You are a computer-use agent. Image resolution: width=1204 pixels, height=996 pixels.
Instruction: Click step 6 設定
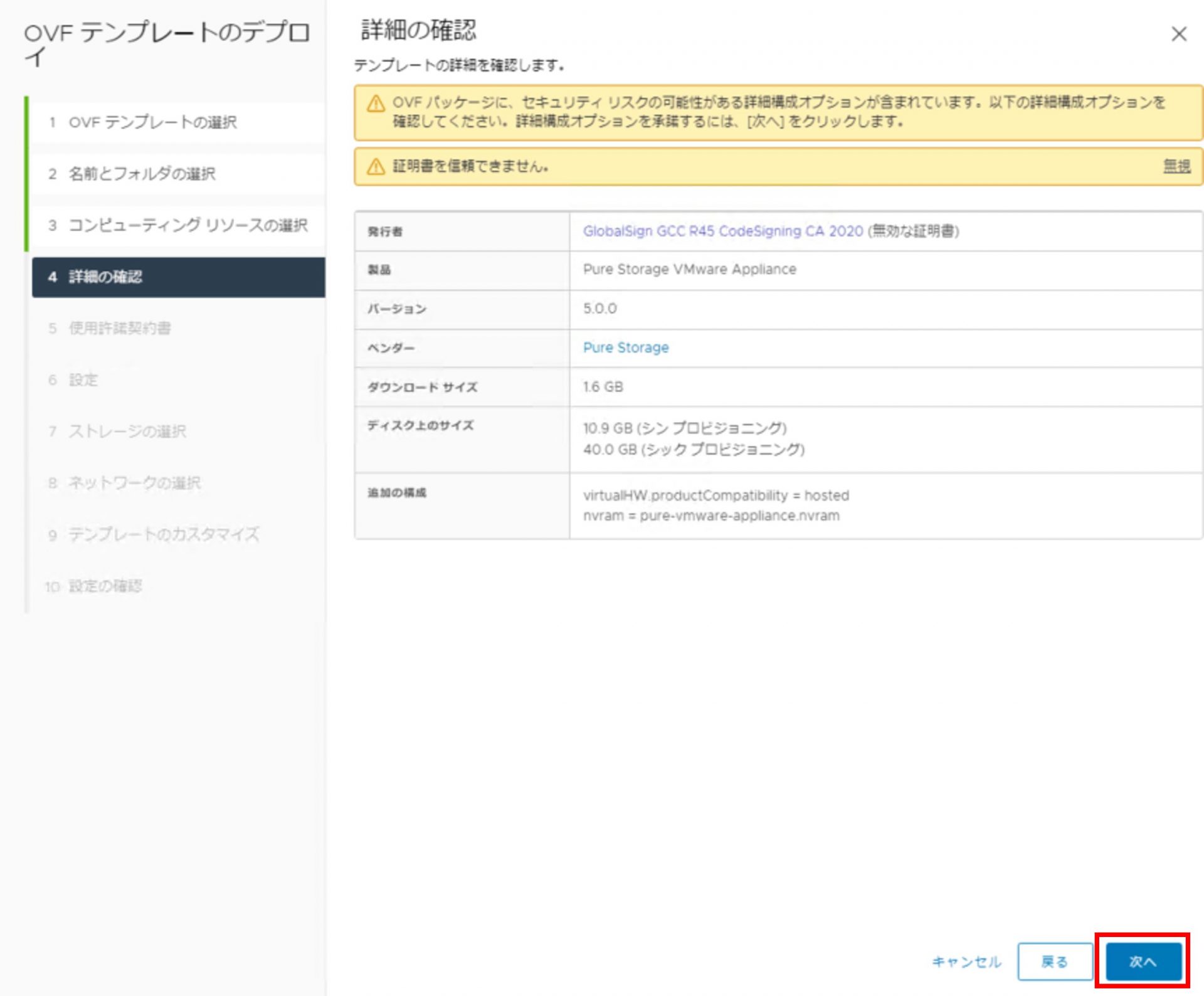[83, 379]
